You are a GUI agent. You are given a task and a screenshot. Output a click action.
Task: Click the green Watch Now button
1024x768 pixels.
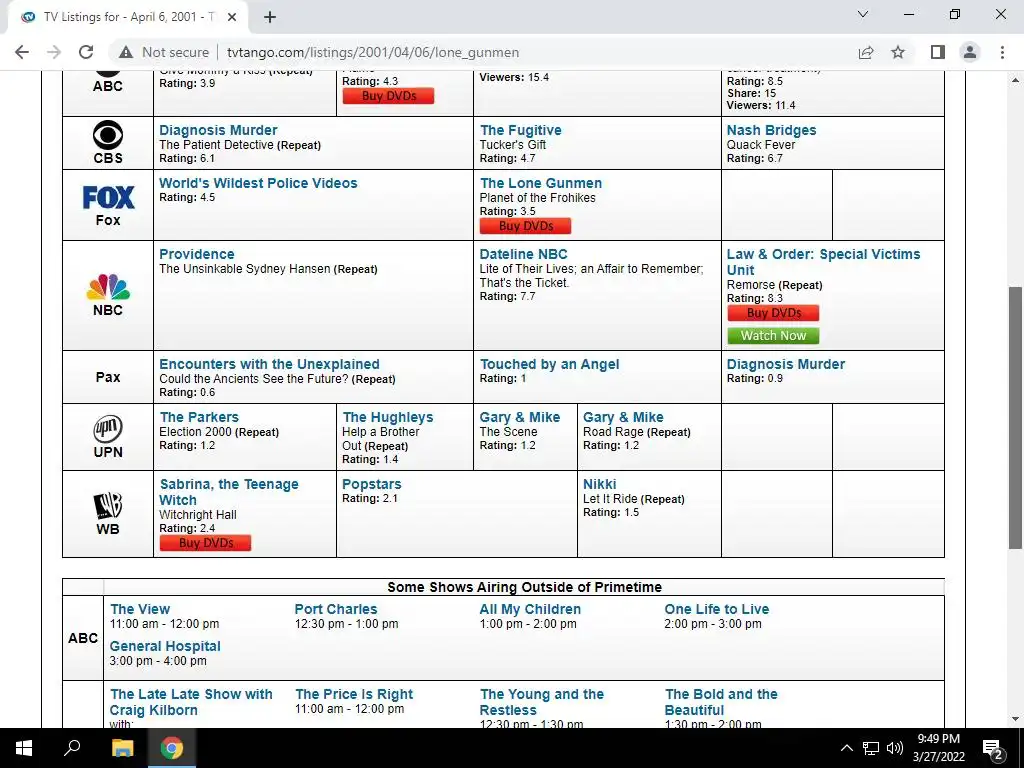point(773,336)
